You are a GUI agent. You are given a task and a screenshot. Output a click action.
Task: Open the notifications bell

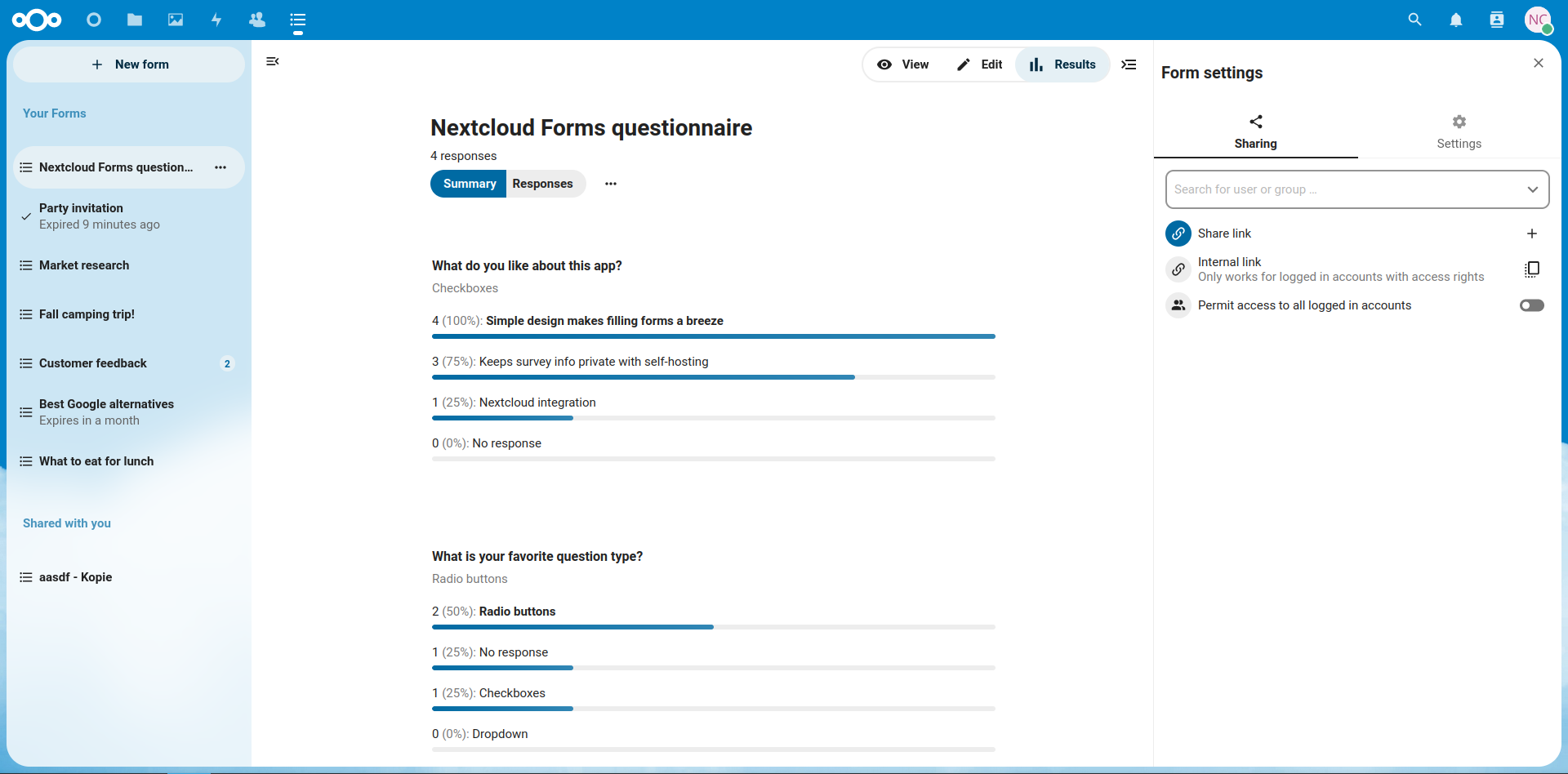coord(1456,20)
